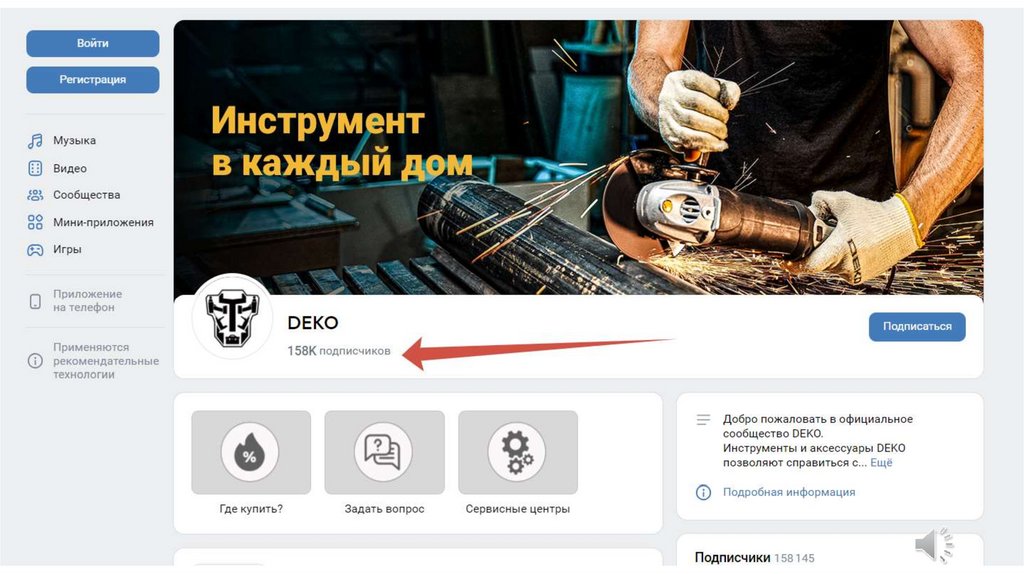The height and width of the screenshot is (574, 1024).
Task: Subscribe with the Подписаться button
Action: 917,327
